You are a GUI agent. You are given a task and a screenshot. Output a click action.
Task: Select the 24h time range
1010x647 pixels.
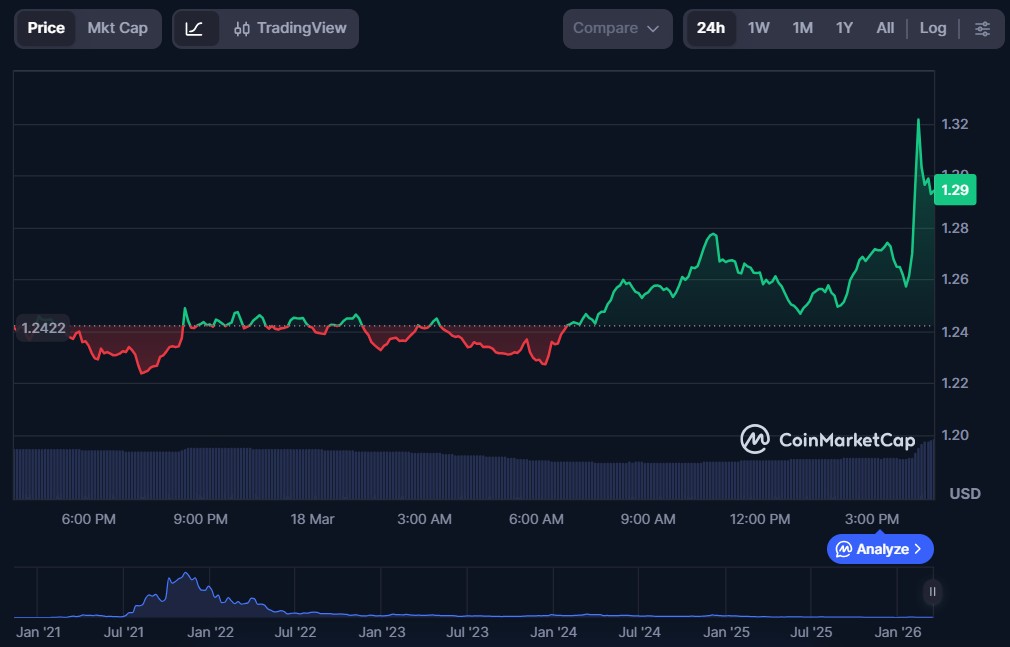[710, 29]
